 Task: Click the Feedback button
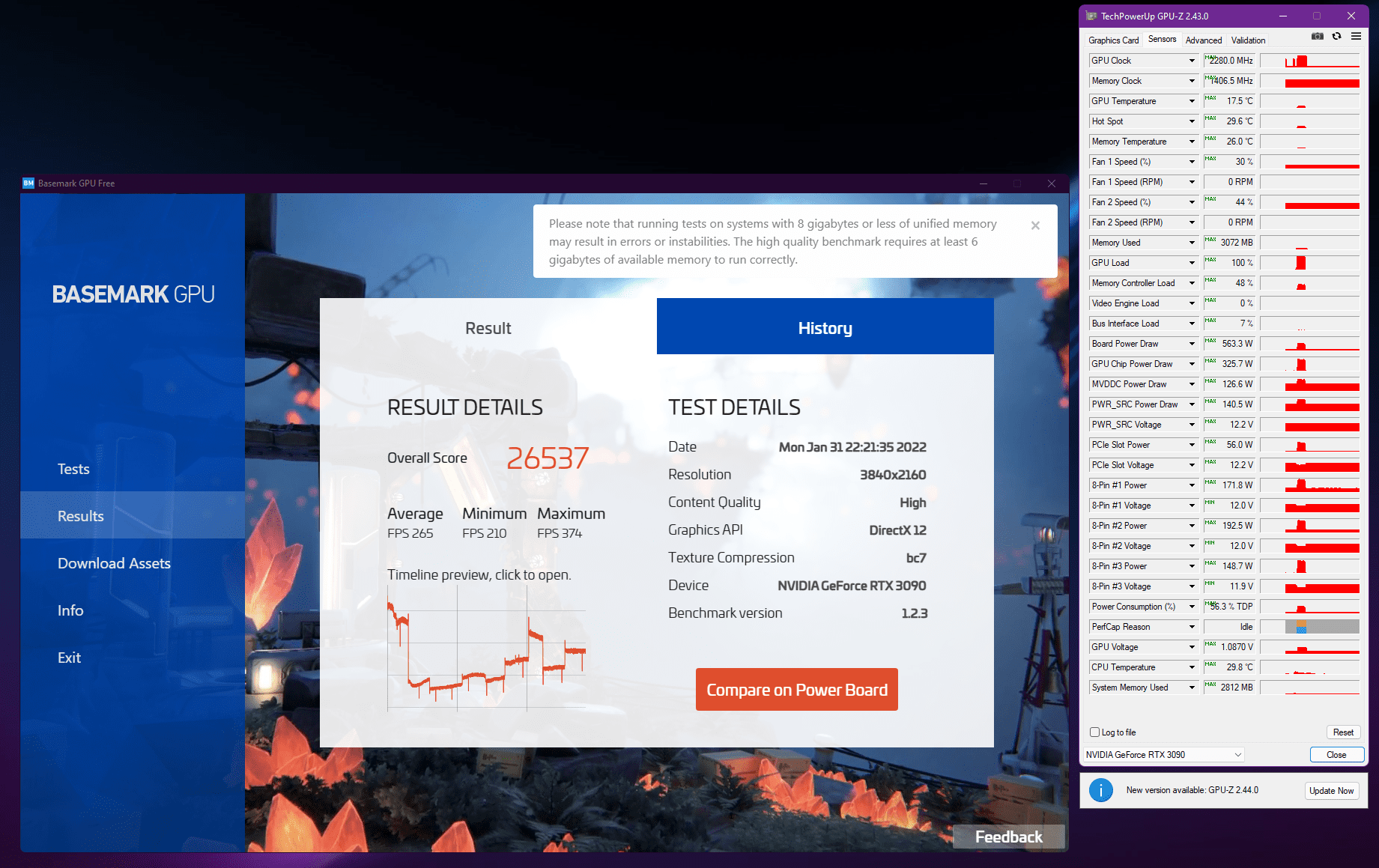(1008, 837)
